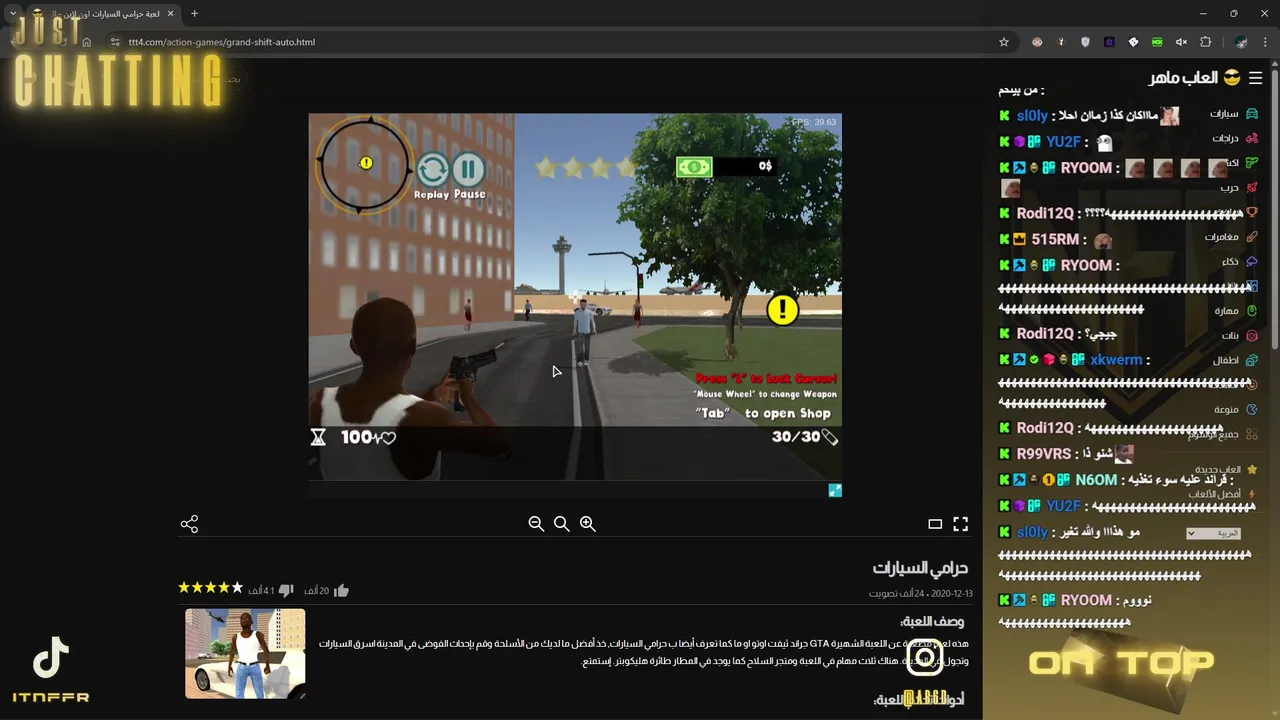Image resolution: width=1280 pixels, height=720 pixels.
Task: Click the gray shield extension icon
Action: coord(1085,42)
